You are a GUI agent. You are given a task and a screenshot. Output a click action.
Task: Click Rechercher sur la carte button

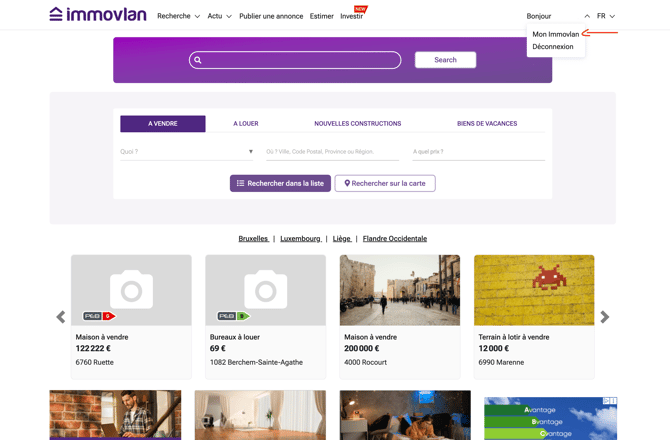point(385,183)
